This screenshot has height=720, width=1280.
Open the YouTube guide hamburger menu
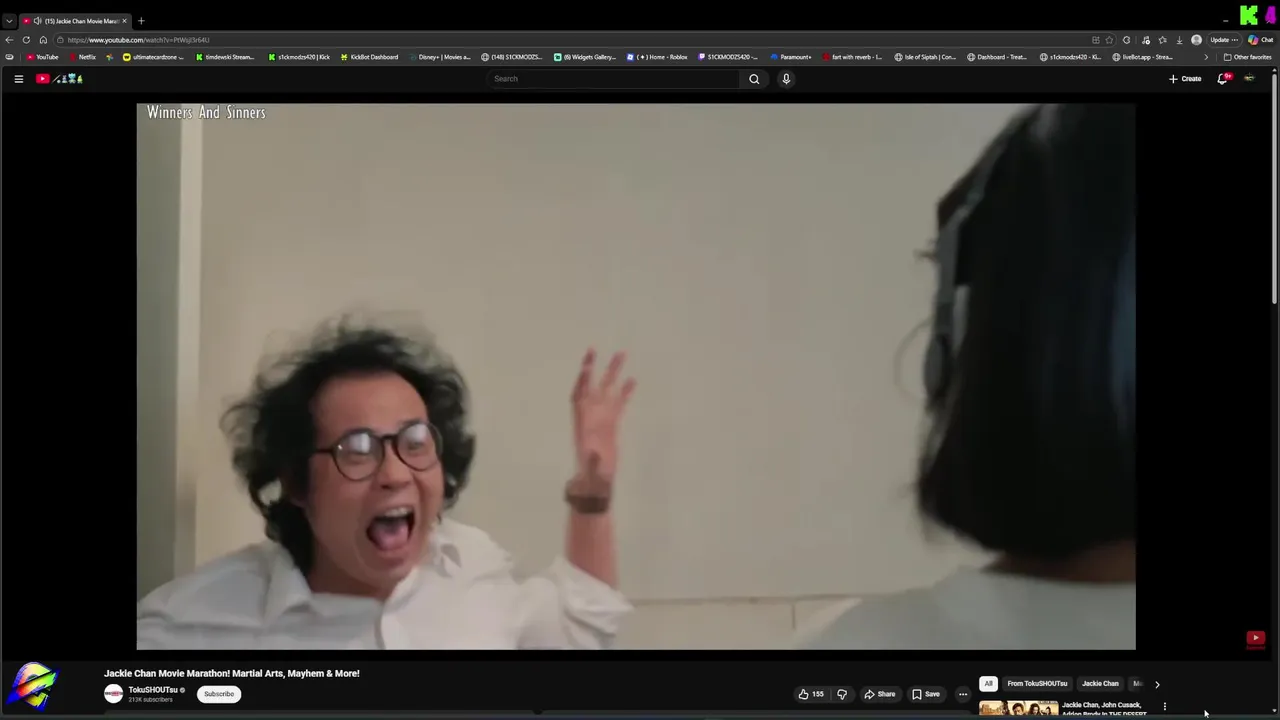[x=18, y=79]
